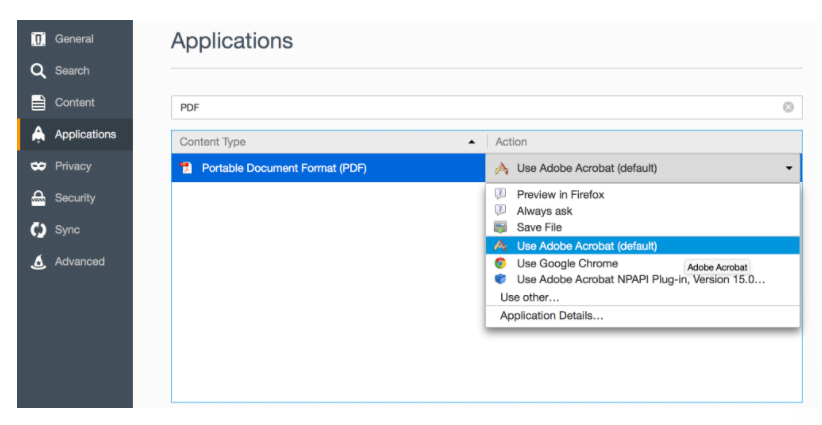Screen dimensions: 822x425
Task: Select Use Adobe Acrobat NPAPI Plug-in
Action: pos(640,279)
